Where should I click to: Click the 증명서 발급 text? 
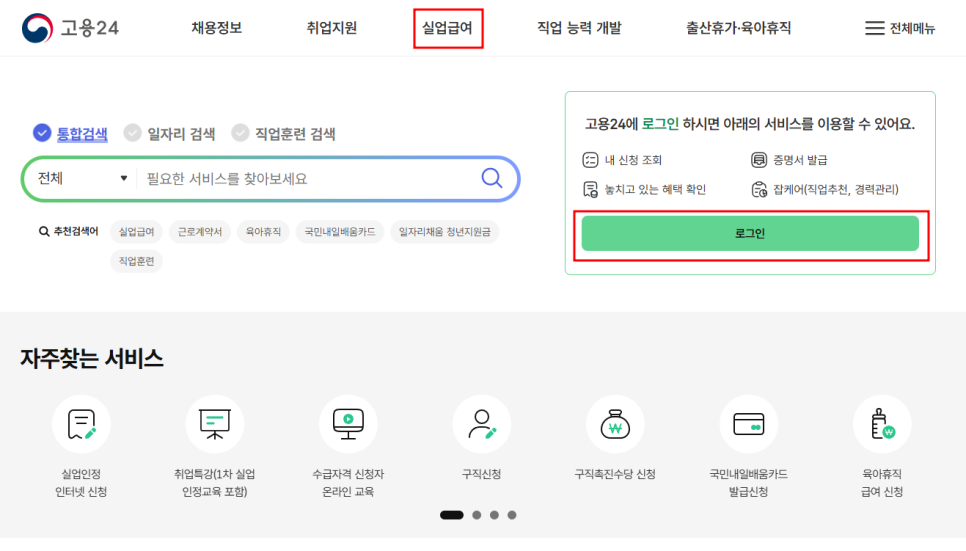coord(800,160)
